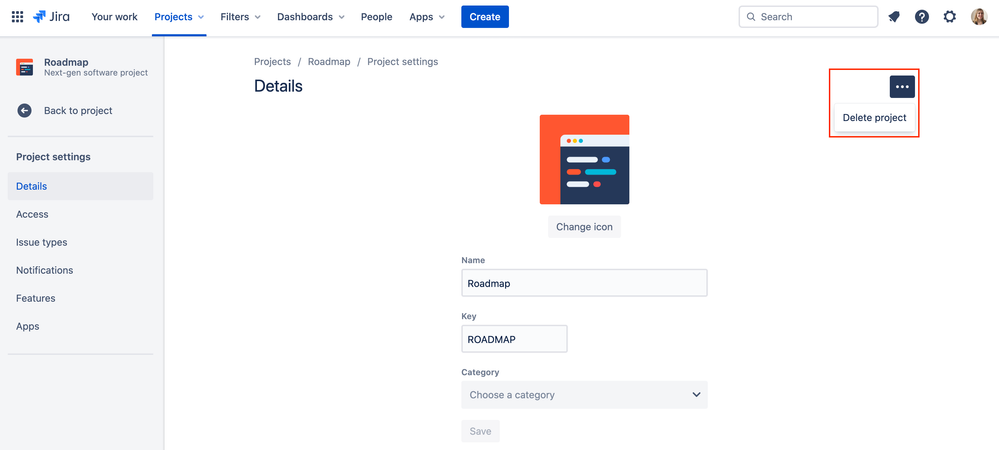Open Your work in the top navigation

[x=115, y=17]
